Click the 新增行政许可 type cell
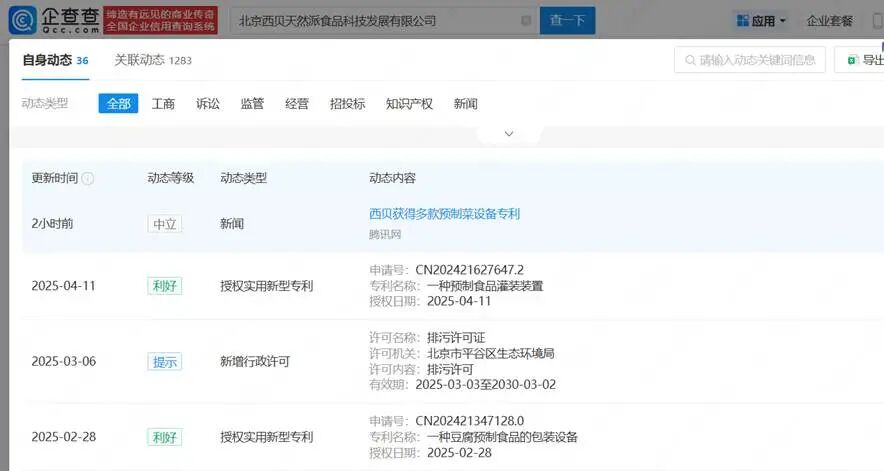 (x=255, y=361)
